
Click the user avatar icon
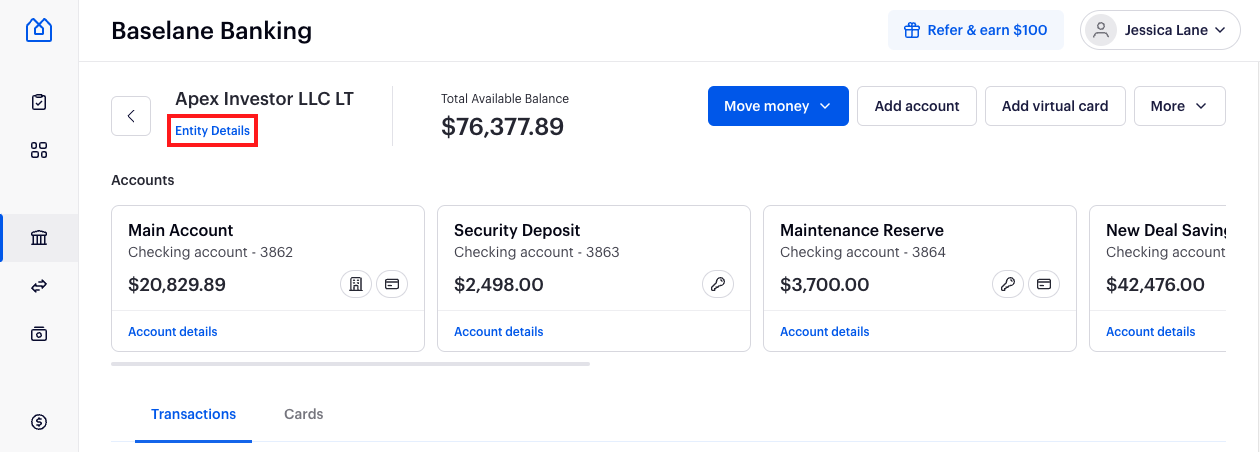(x=1101, y=30)
